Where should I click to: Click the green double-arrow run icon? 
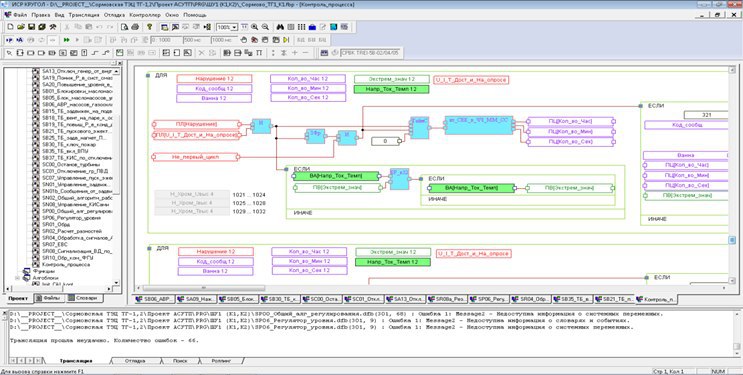click(67, 40)
